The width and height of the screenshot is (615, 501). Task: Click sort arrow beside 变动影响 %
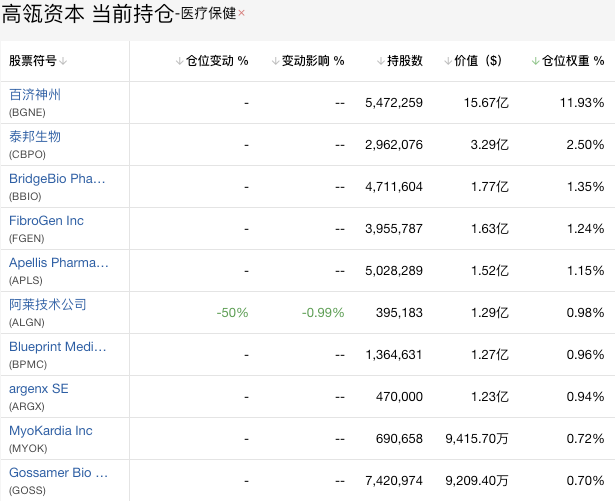point(276,61)
